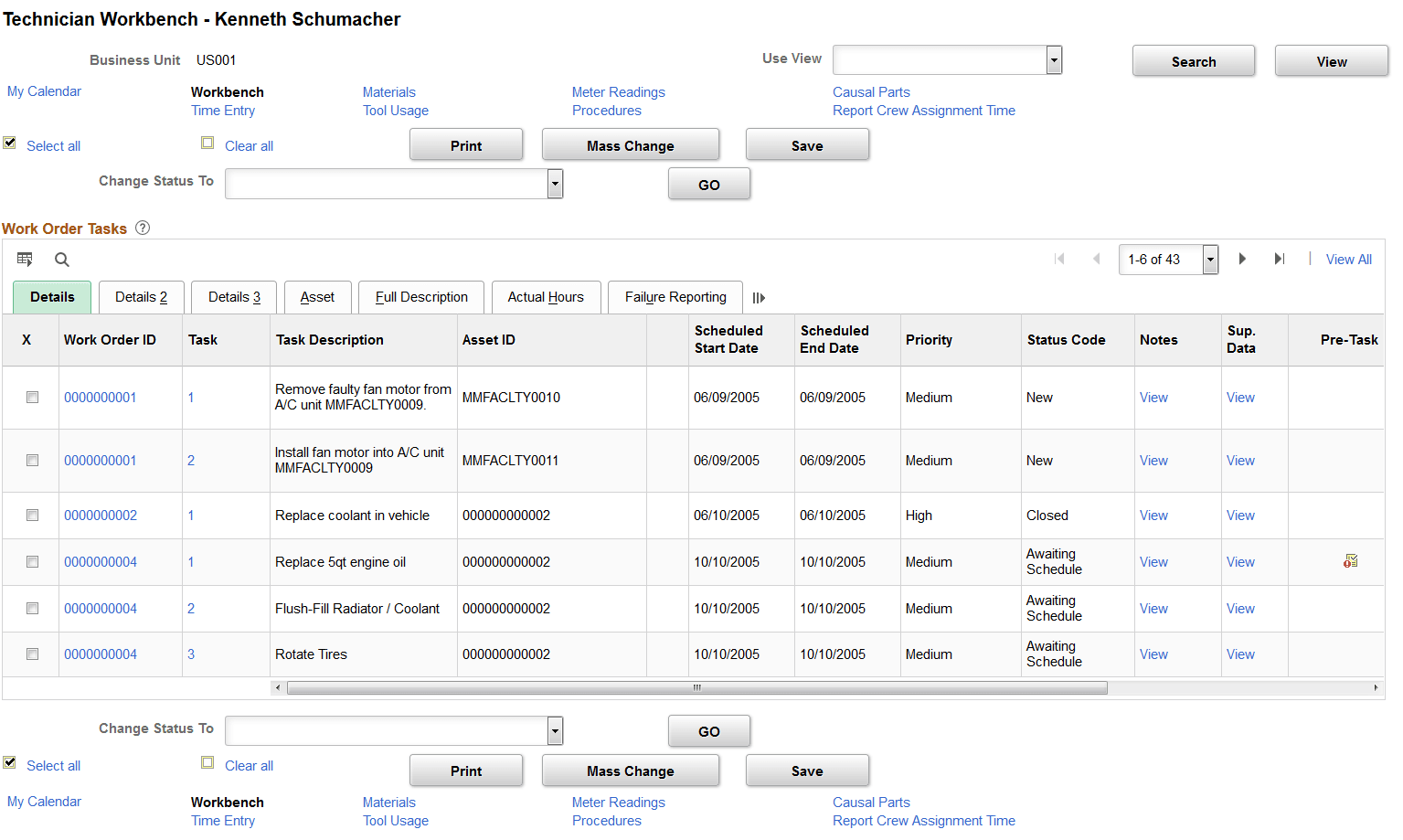Check the Rotate Tires row

click(32, 654)
